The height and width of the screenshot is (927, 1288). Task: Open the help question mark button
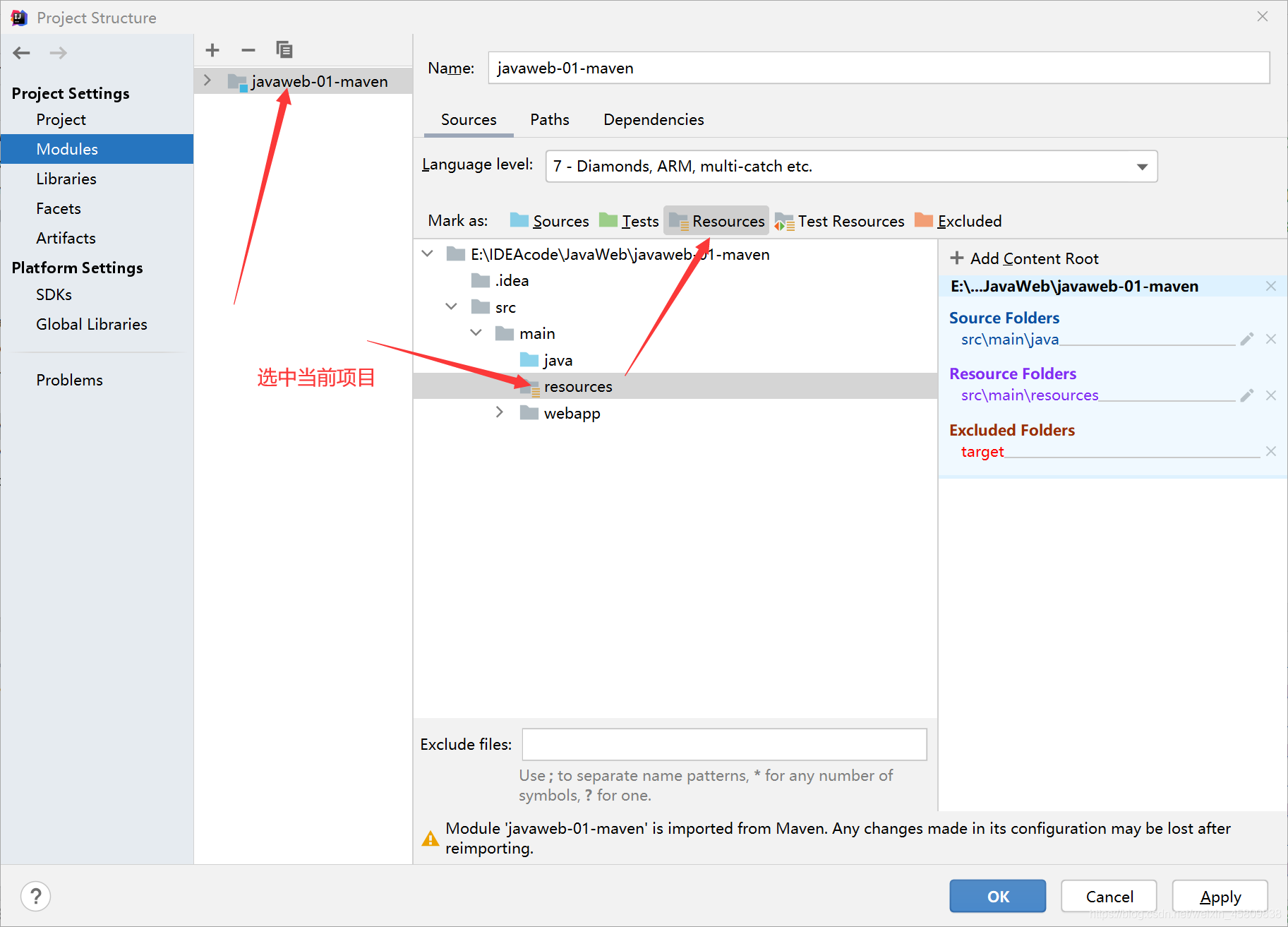[36, 897]
